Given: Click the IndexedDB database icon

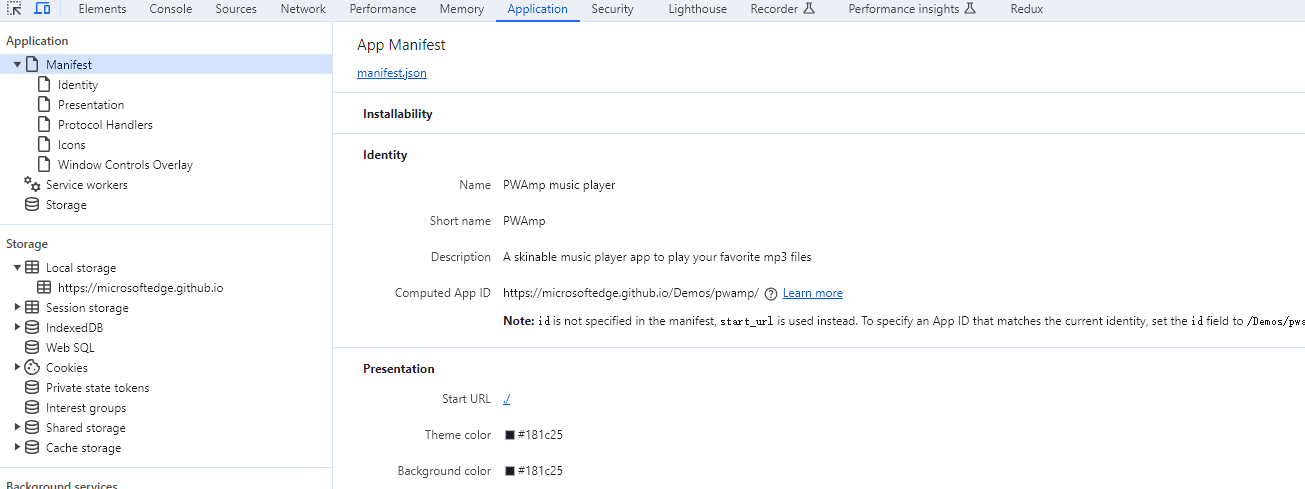Looking at the screenshot, I should 32,327.
